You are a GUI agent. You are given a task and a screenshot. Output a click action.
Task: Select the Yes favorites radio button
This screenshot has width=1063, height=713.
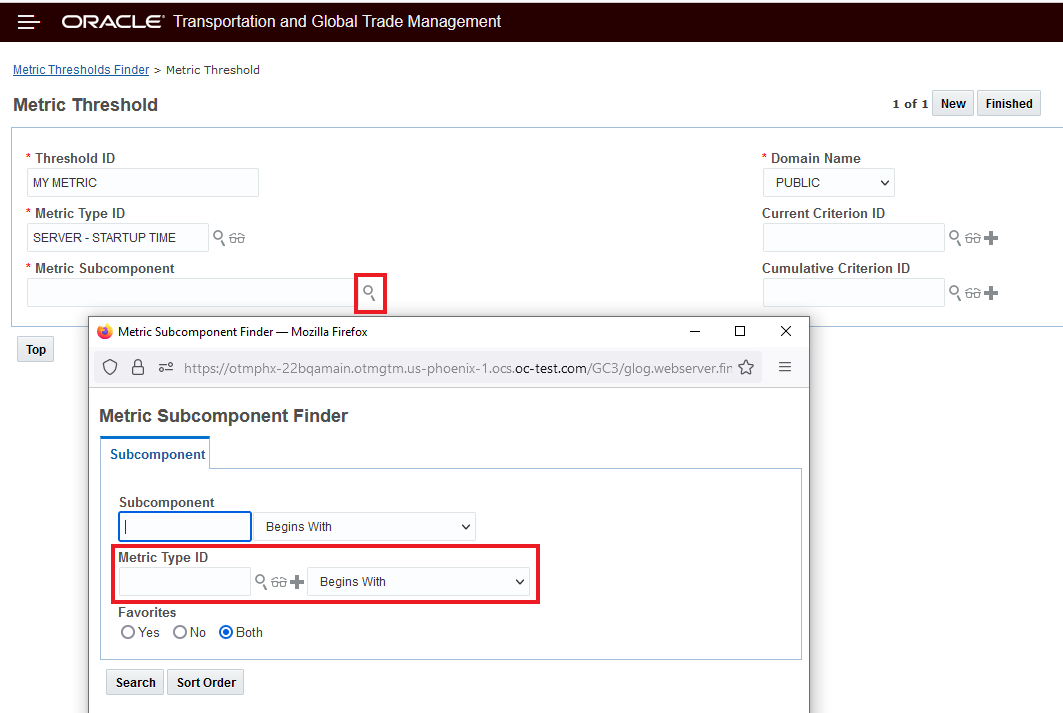point(127,632)
